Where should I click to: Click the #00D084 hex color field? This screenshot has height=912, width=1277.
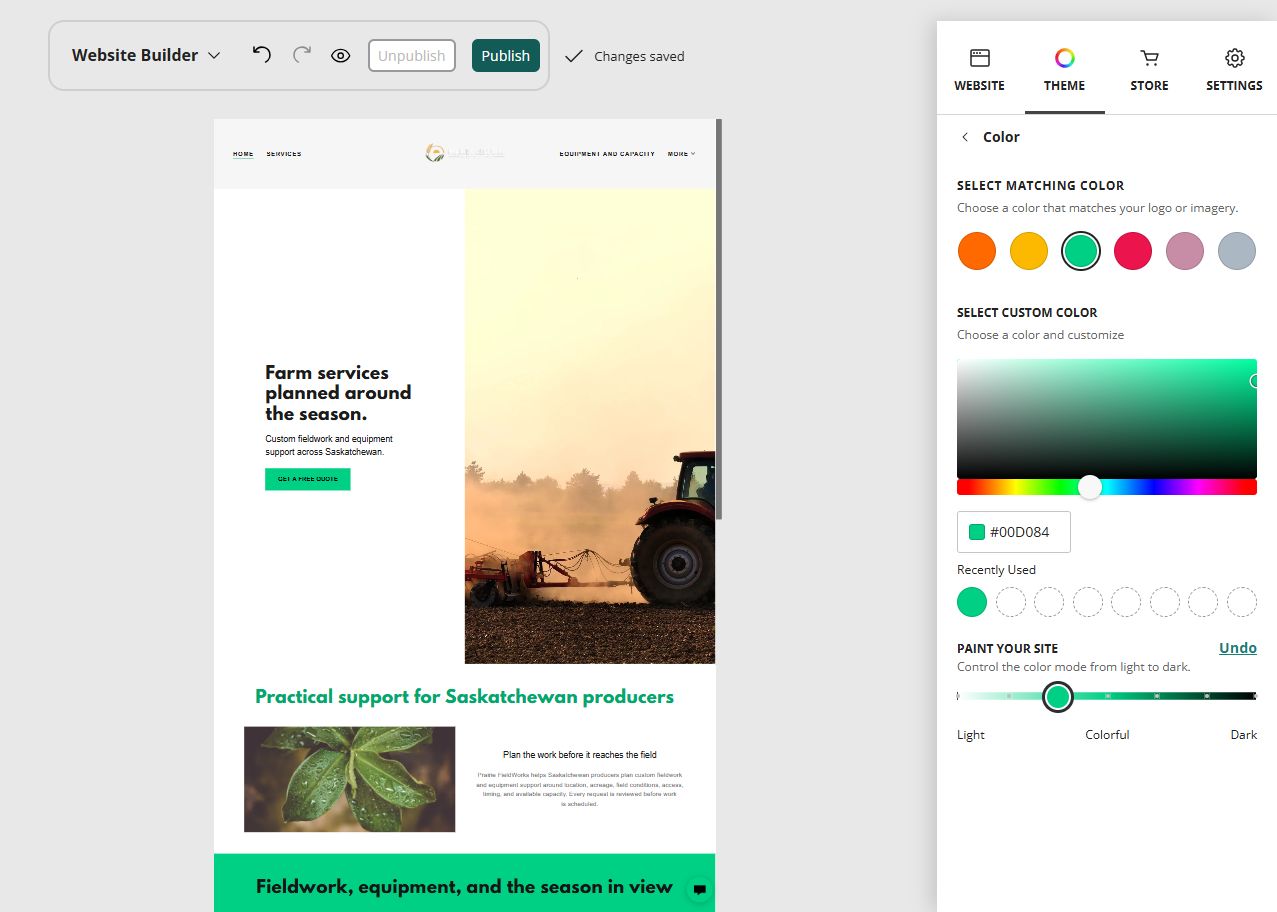coord(1014,532)
